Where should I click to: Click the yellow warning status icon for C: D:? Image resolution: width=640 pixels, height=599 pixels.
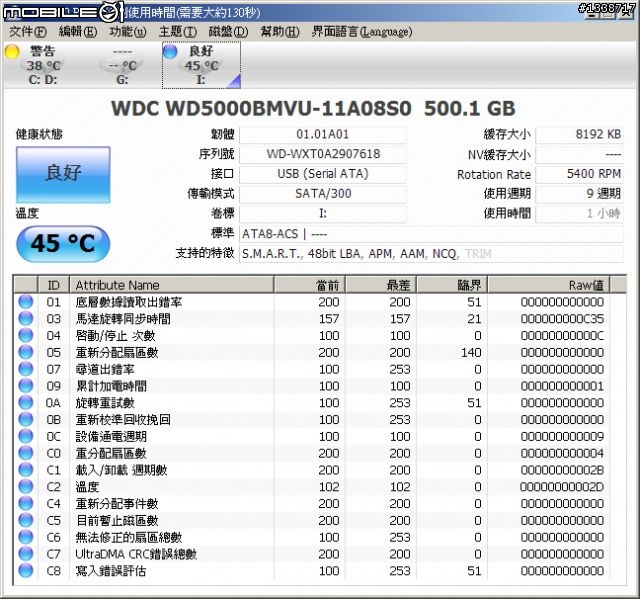point(12,51)
